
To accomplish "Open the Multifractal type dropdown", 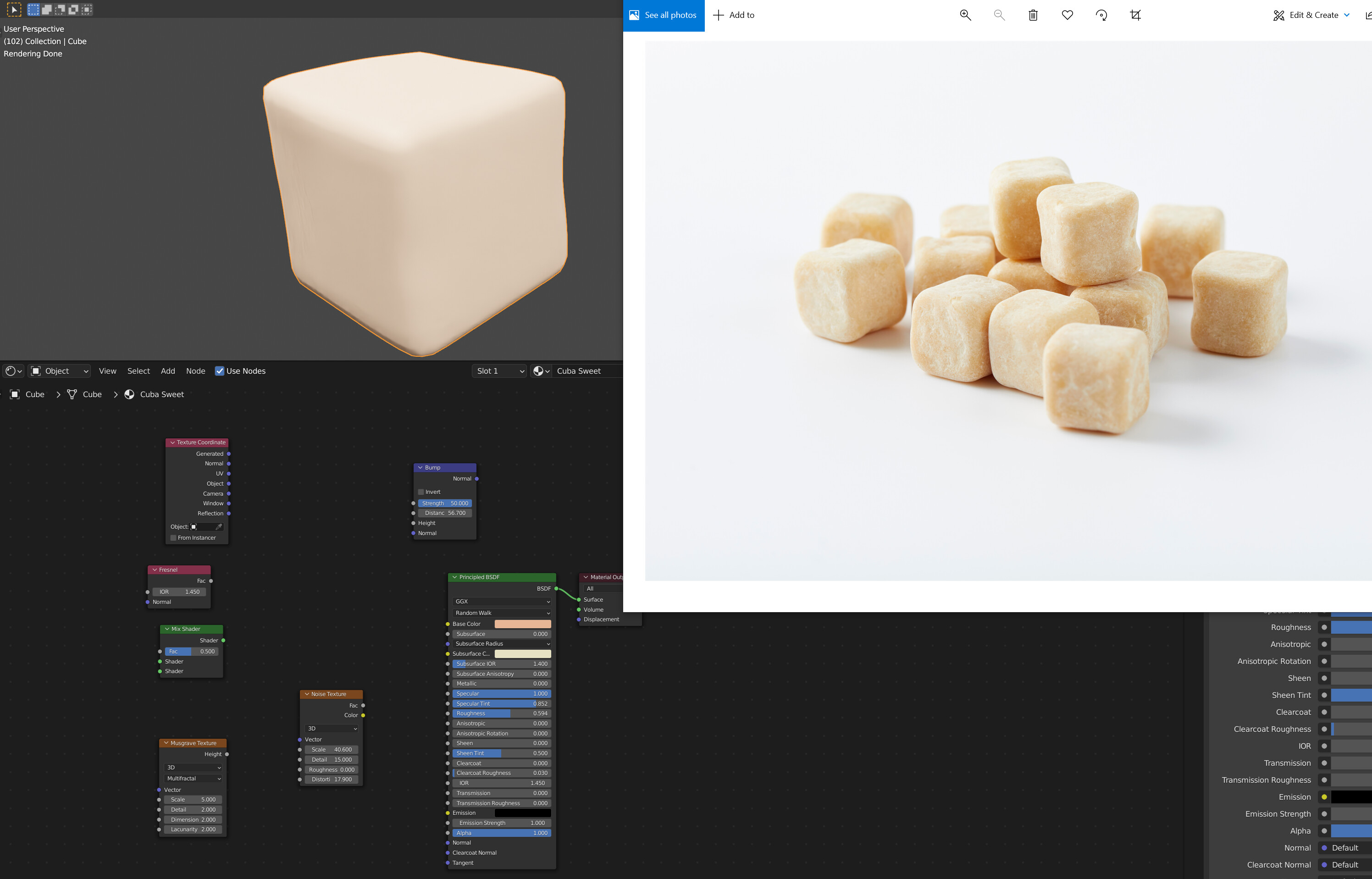I will 193,779.
